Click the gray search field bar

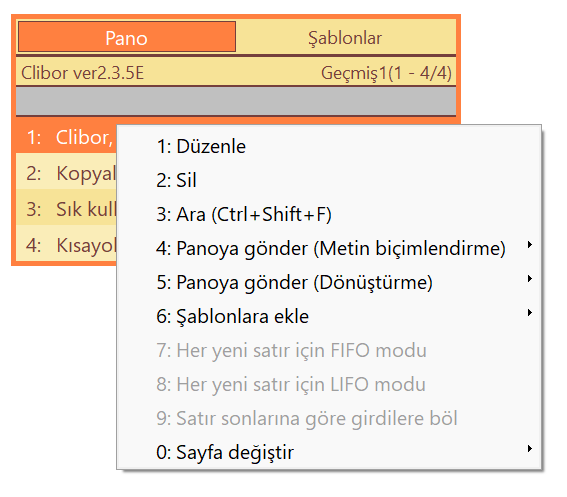tap(236, 101)
